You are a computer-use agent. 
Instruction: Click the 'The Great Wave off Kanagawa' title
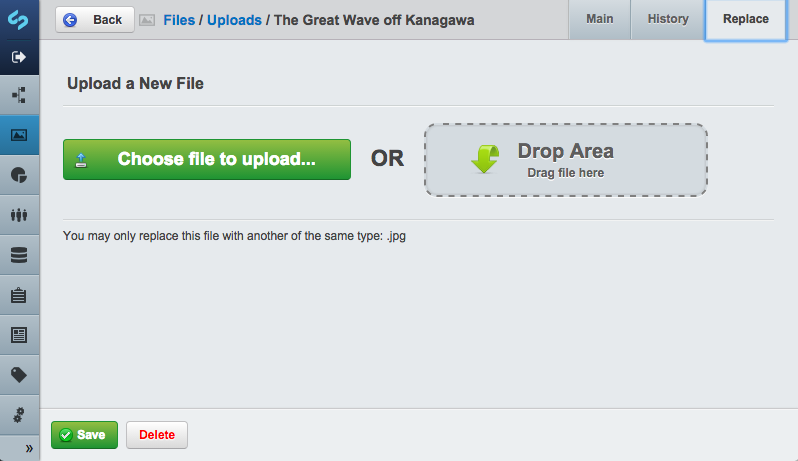(x=374, y=20)
